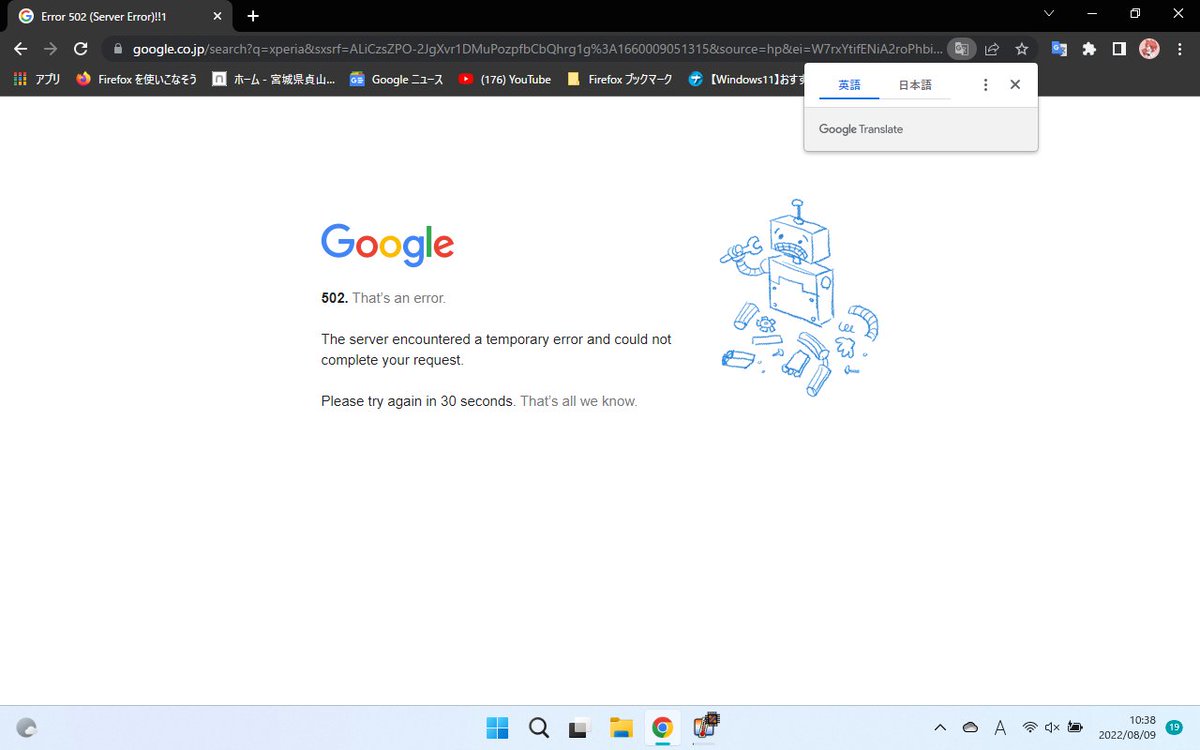The height and width of the screenshot is (750, 1200).
Task: Open File Explorer from the taskbar
Action: click(621, 728)
